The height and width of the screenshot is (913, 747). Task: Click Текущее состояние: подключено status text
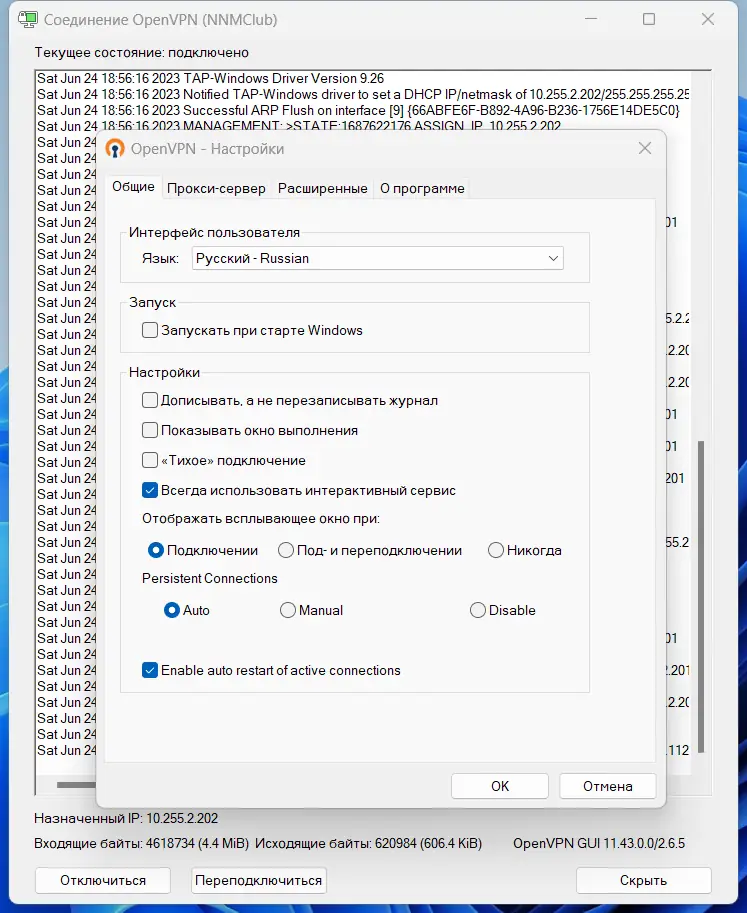tap(141, 52)
